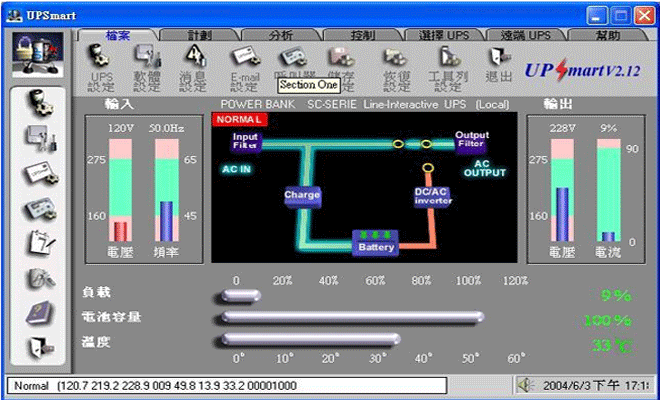The height and width of the screenshot is (400, 660).
Task: Click the UPSmart V2.12 logo
Action: tap(583, 71)
